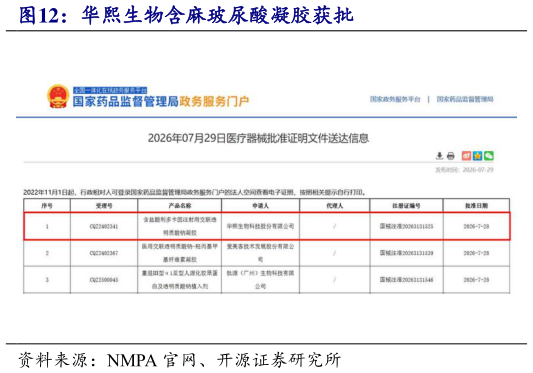533x373 pixels.
Task: Click the 产品名称 column header
Action: 180,206
